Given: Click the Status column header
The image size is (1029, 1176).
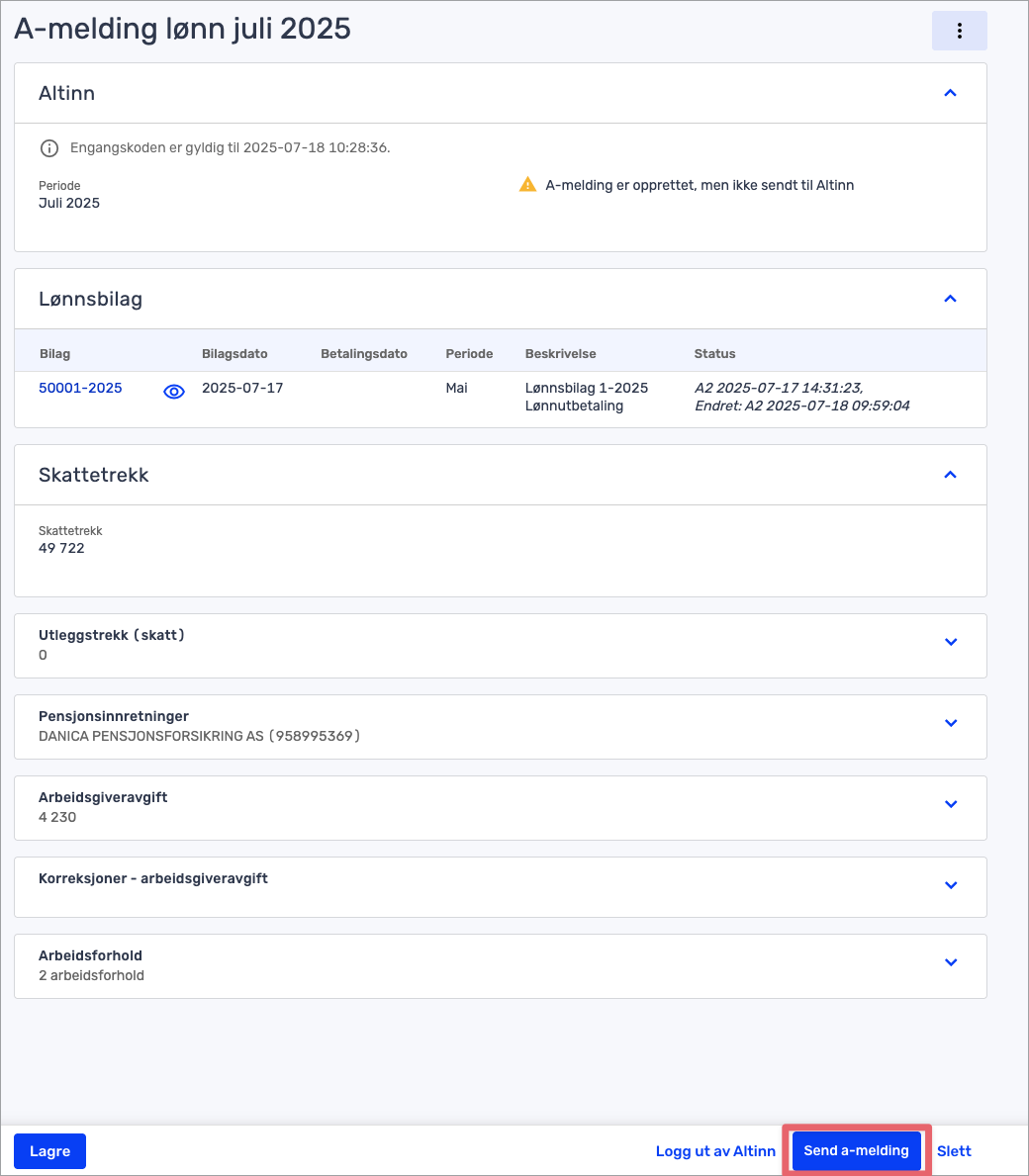Looking at the screenshot, I should tap(714, 354).
